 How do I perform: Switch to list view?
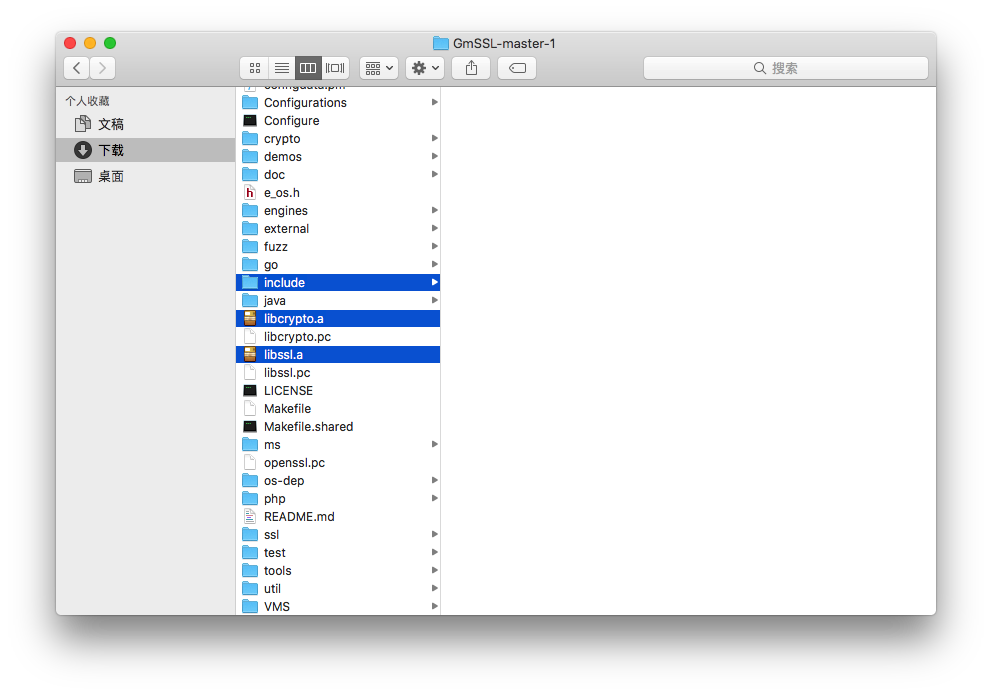(282, 68)
